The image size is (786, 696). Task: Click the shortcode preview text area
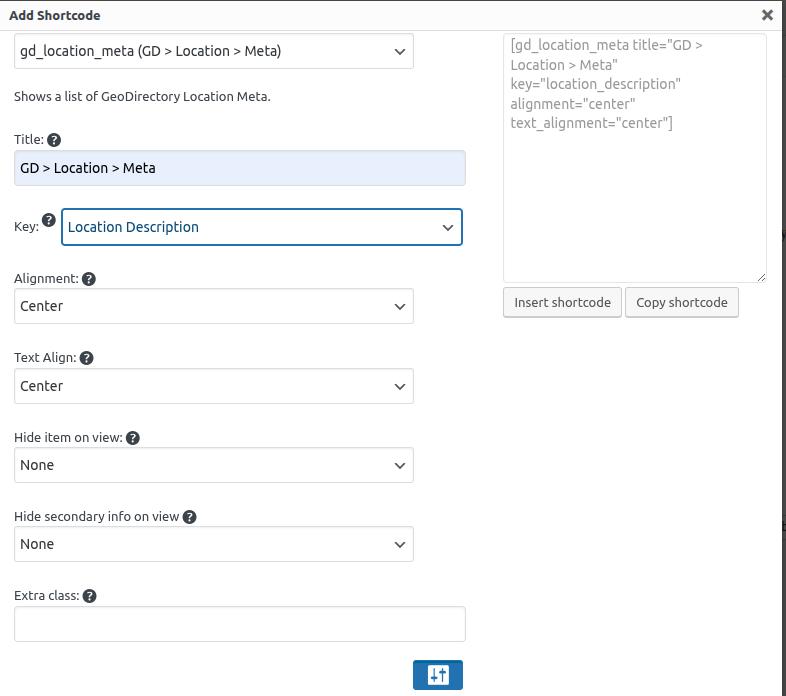[x=634, y=200]
